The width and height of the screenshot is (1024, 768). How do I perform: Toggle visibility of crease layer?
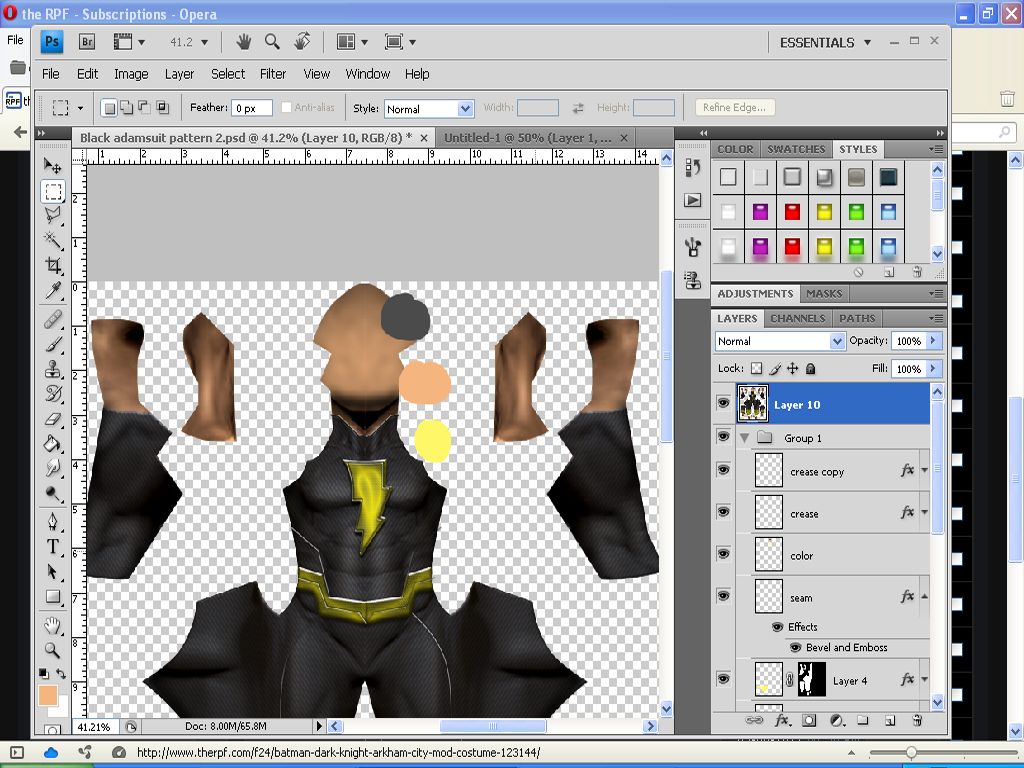click(x=723, y=512)
